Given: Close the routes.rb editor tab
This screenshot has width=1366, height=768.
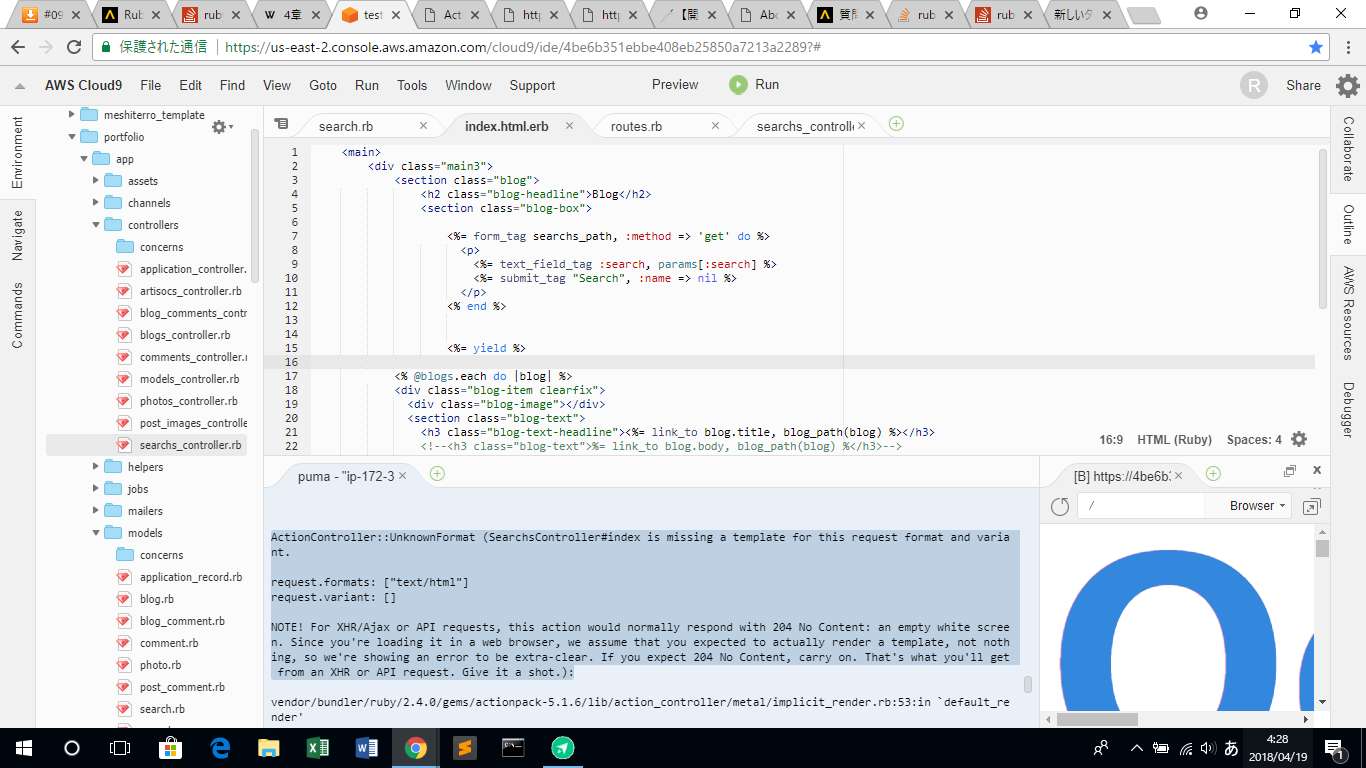Looking at the screenshot, I should 716,125.
